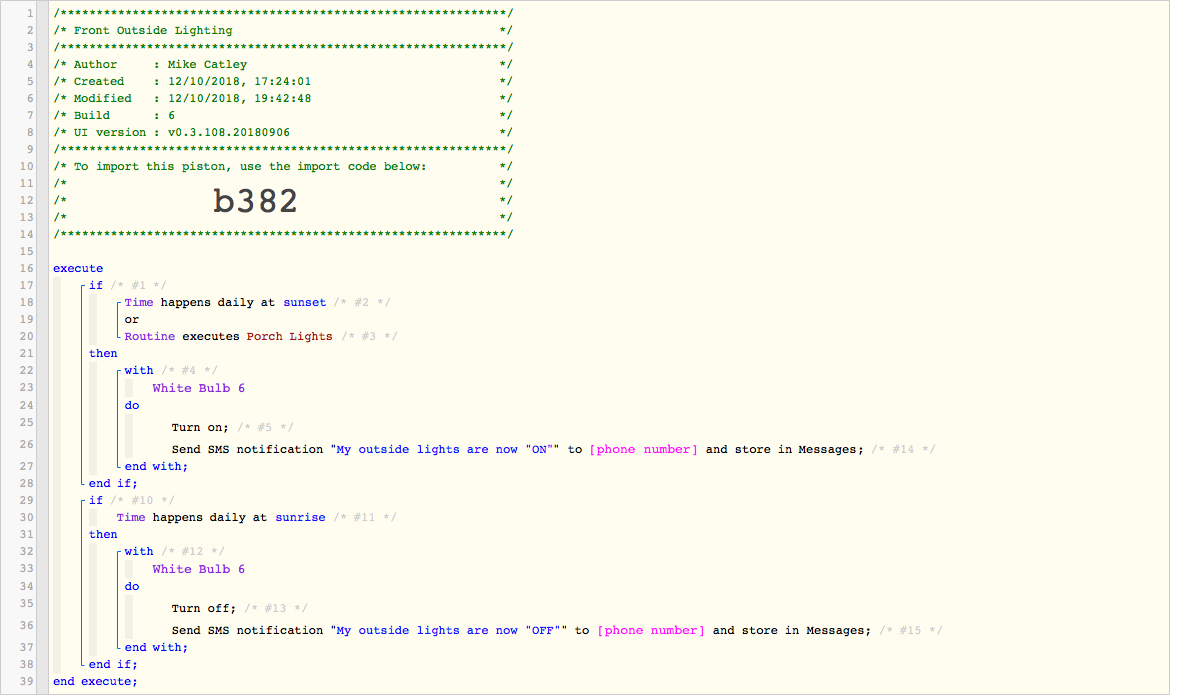
Task: Select 'Time' condition on line 18
Action: pos(139,303)
